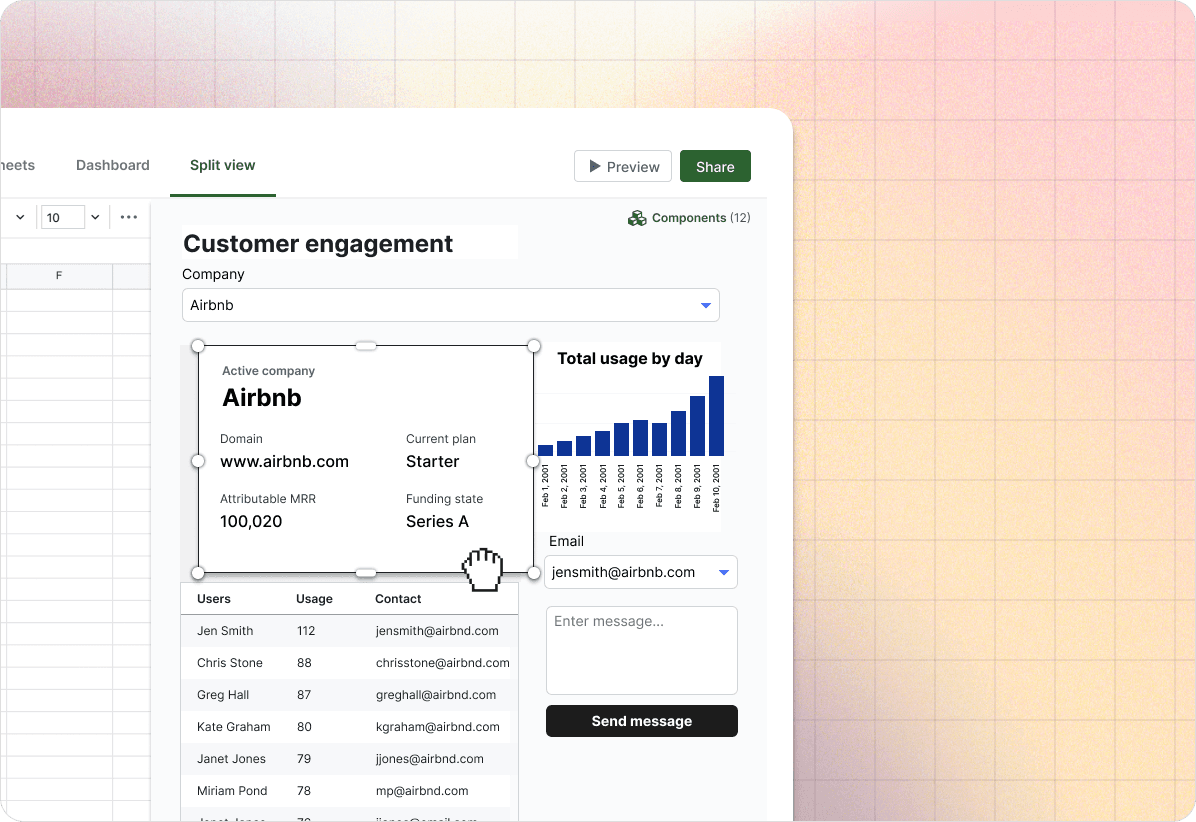Click the jjones@airbnd.com contact cell
1196x822 pixels.
tap(429, 759)
